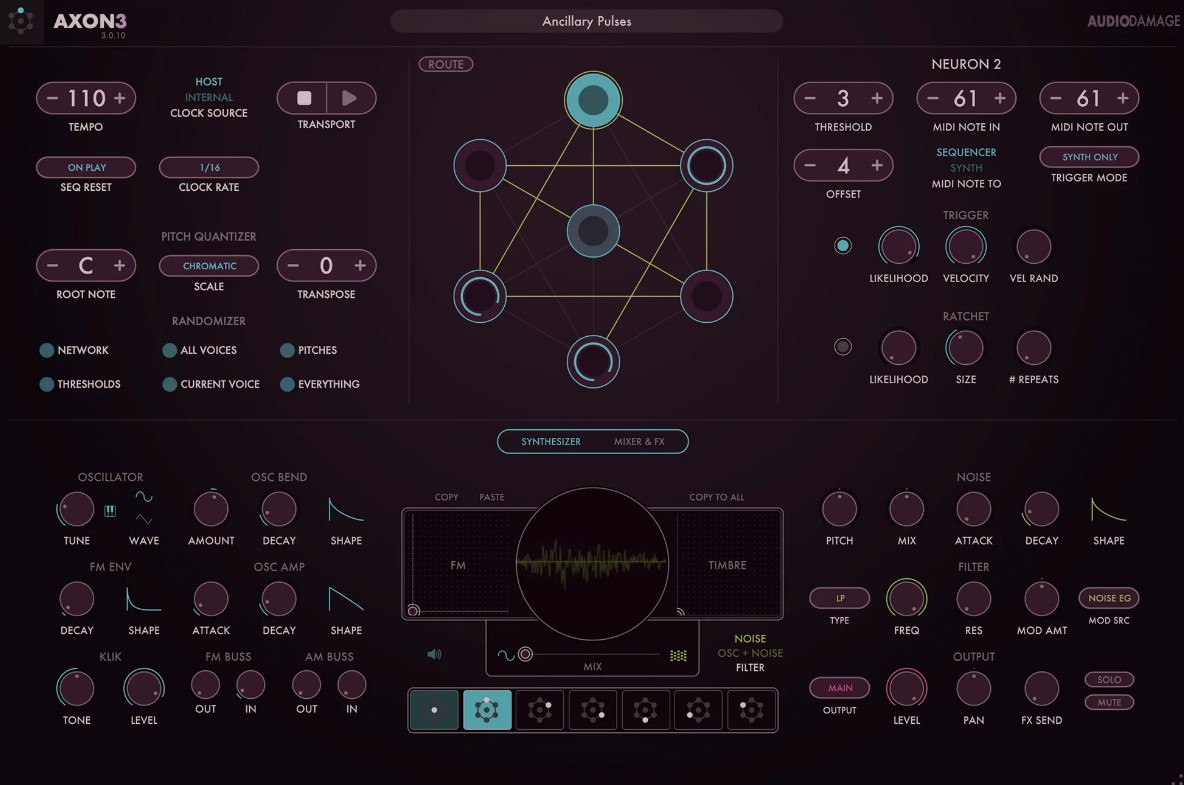This screenshot has width=1184, height=785.
Task: Open the ON PLAY seq reset dropdown
Action: [86, 167]
